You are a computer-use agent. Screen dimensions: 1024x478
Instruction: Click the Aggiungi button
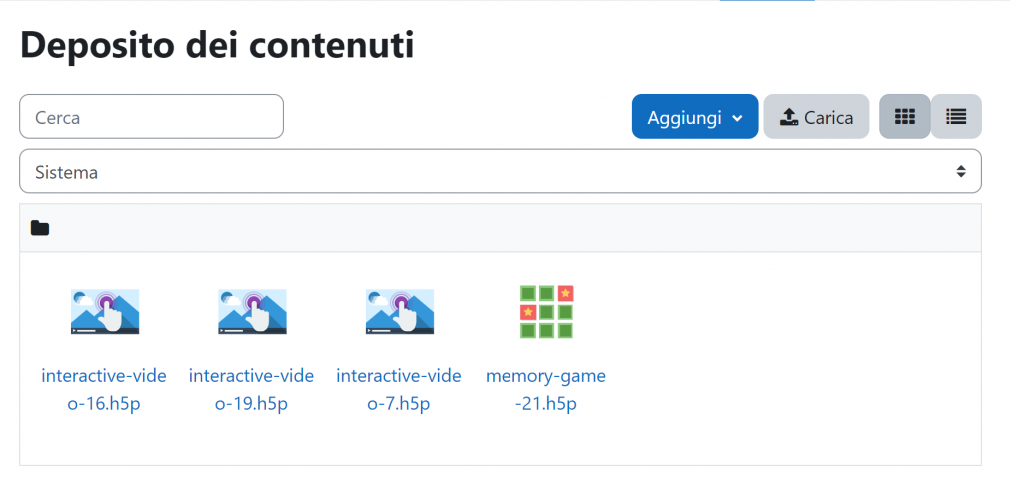coord(695,117)
